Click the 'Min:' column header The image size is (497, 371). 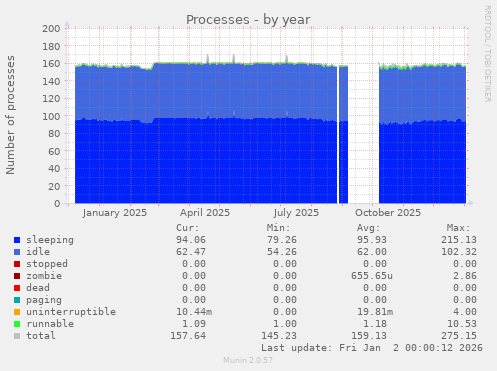point(278,228)
